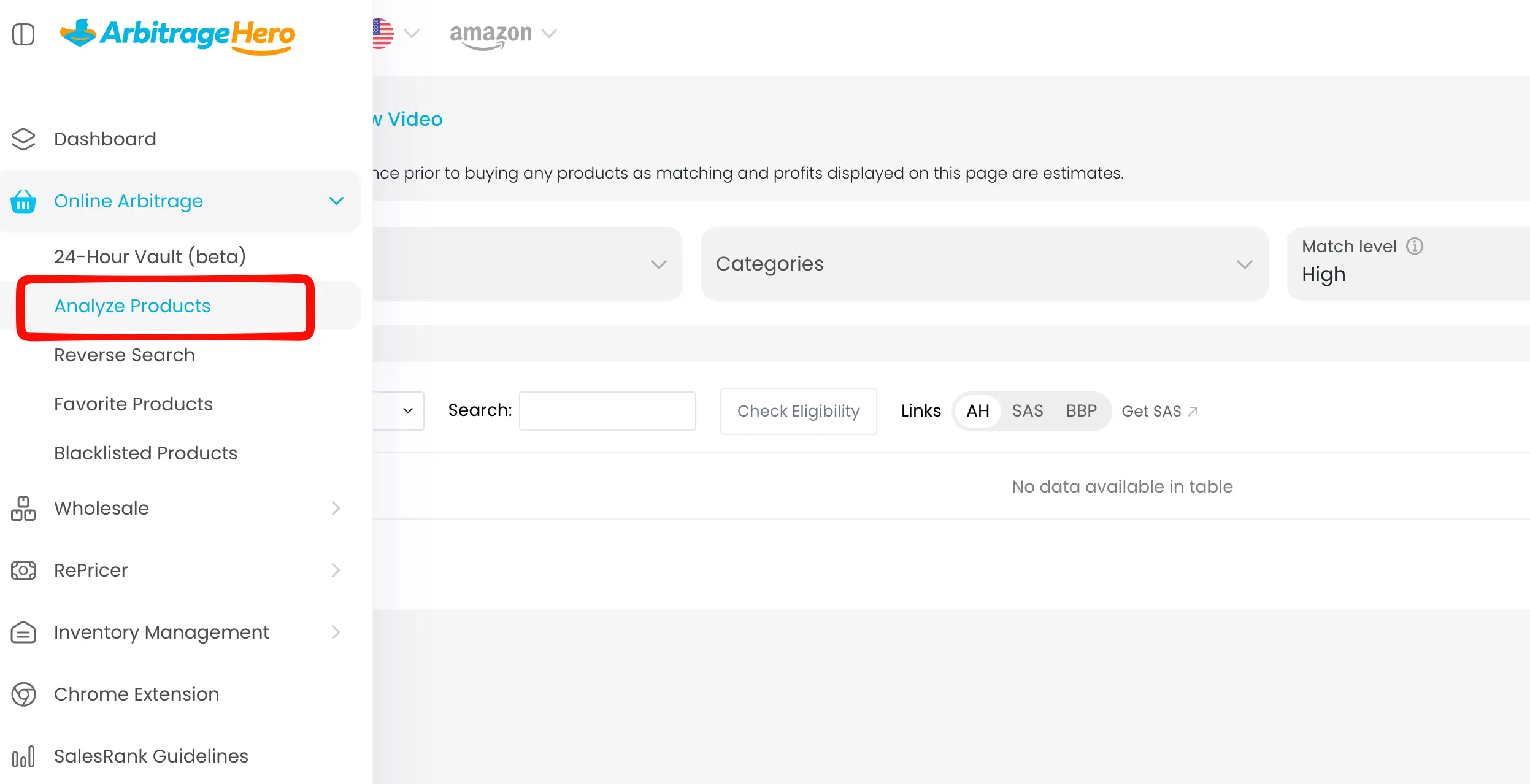Click the RePricer money icon
Viewport: 1530px width, 784px height.
pyautogui.click(x=23, y=571)
